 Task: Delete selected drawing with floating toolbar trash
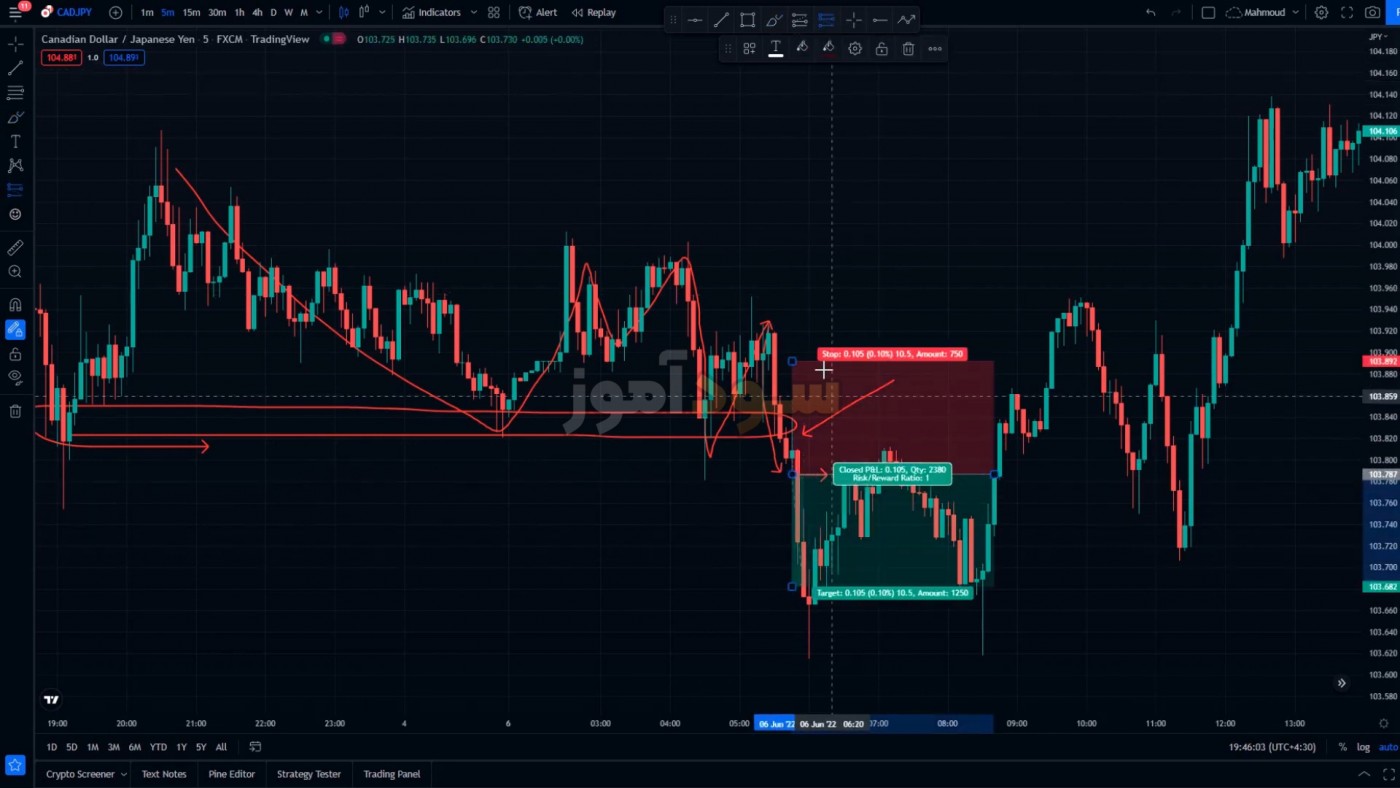tap(908, 48)
